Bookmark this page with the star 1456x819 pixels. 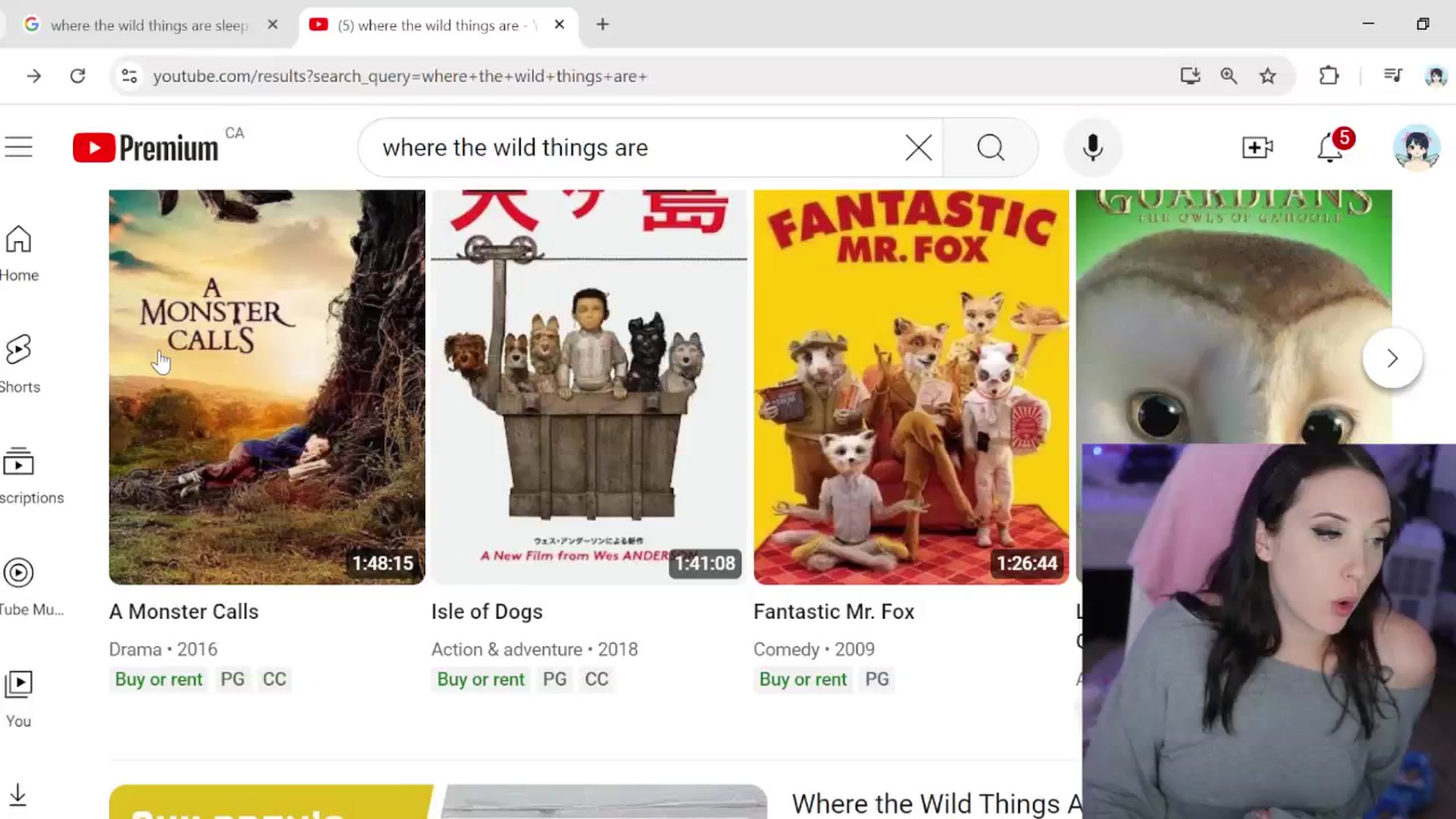pyautogui.click(x=1268, y=76)
